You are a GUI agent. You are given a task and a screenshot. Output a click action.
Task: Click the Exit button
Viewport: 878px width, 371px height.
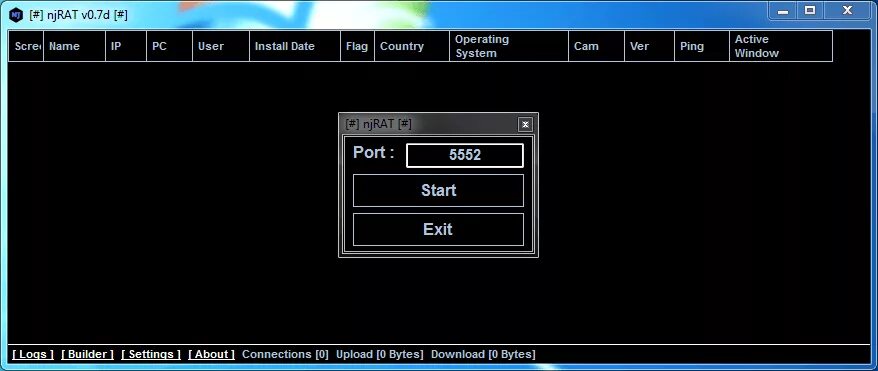(438, 229)
